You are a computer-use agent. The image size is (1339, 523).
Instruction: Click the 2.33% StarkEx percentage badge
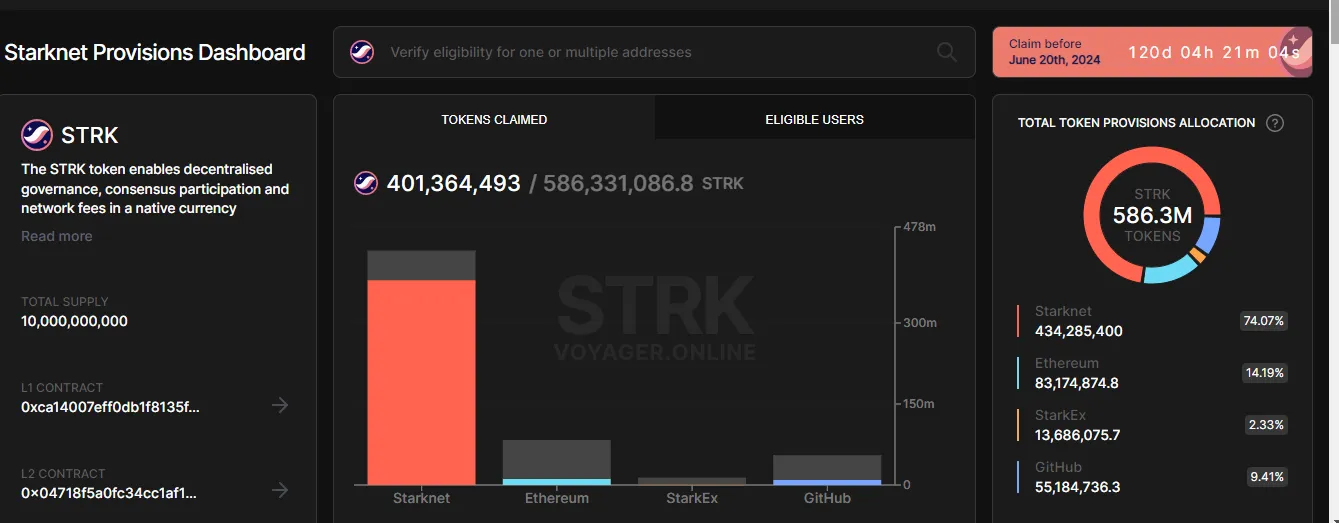(1265, 425)
